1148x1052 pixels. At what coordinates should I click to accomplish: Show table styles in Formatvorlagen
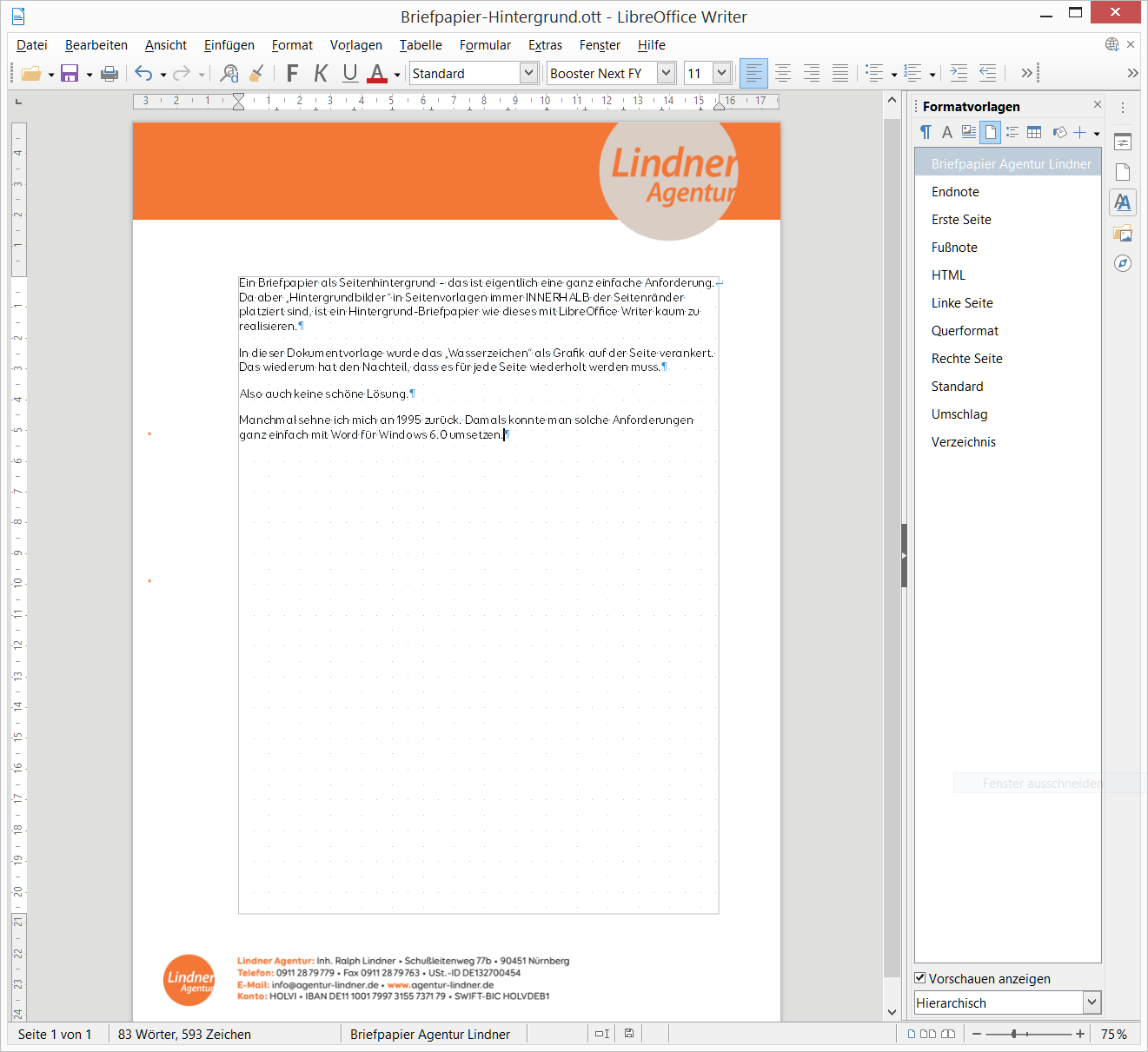coord(1034,132)
